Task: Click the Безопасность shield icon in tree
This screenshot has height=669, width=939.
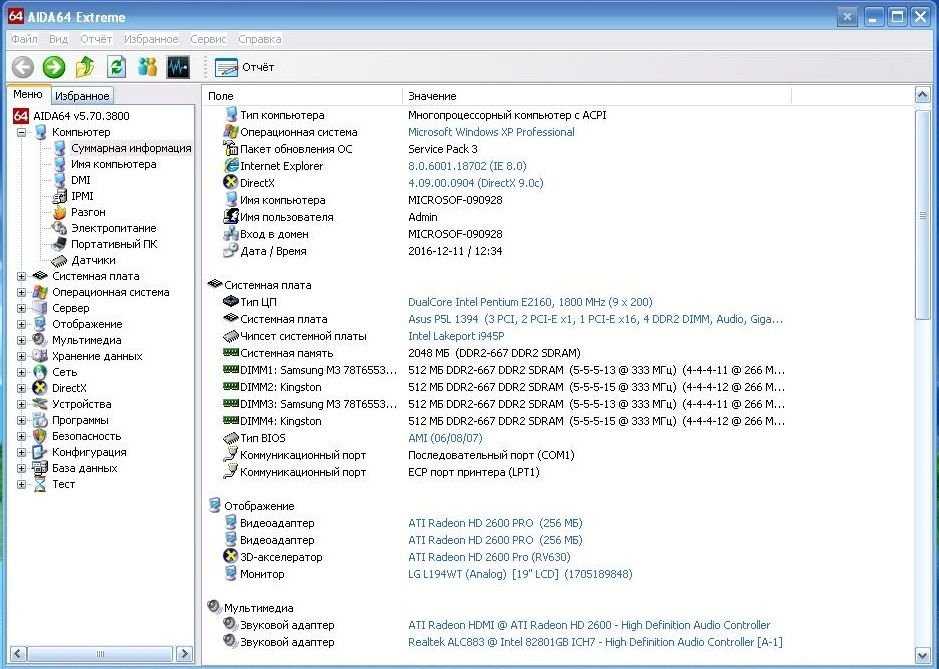Action: (x=40, y=436)
